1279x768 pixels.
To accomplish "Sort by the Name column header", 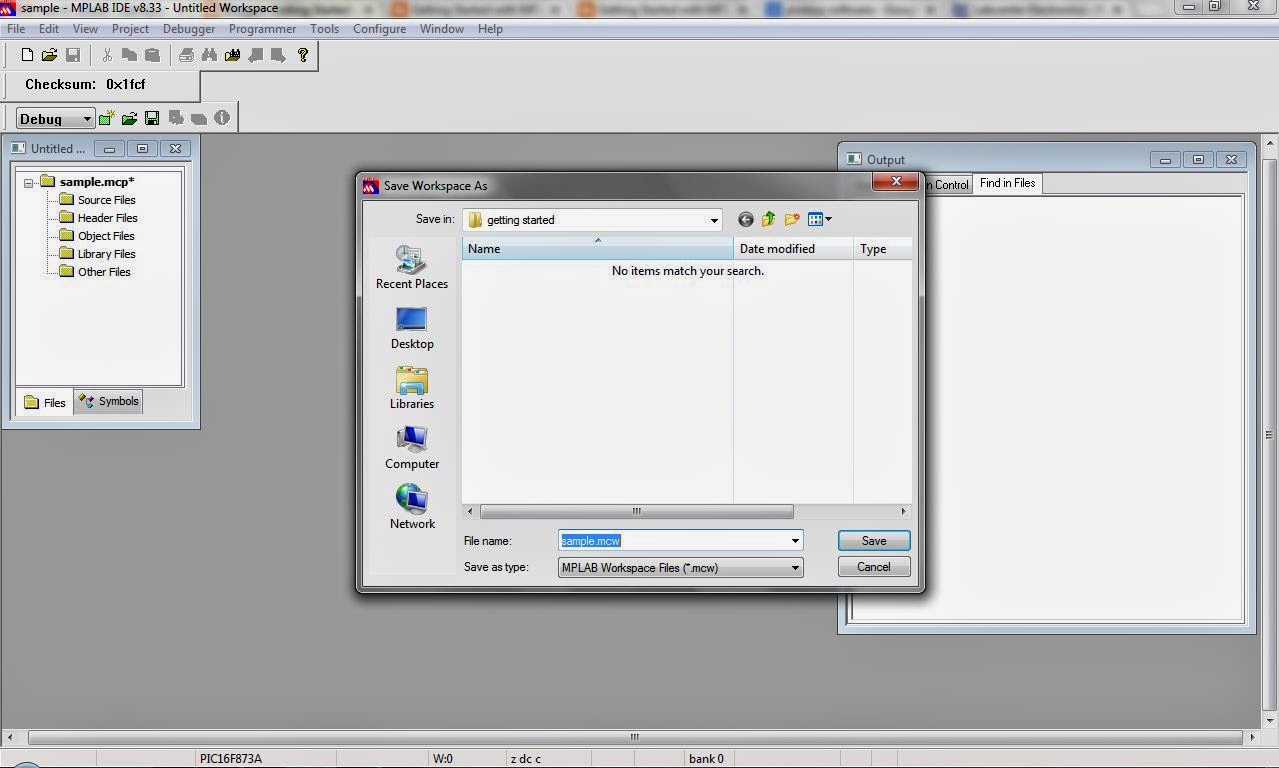I will 597,249.
